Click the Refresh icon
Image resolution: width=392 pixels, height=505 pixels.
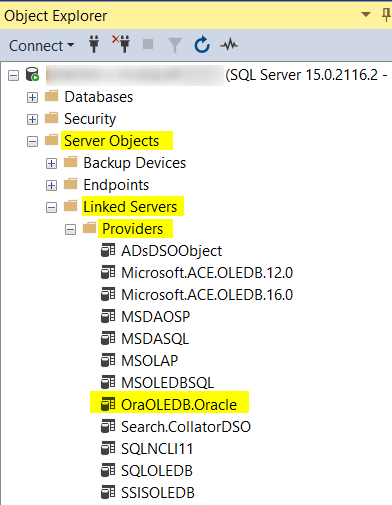coord(202,45)
